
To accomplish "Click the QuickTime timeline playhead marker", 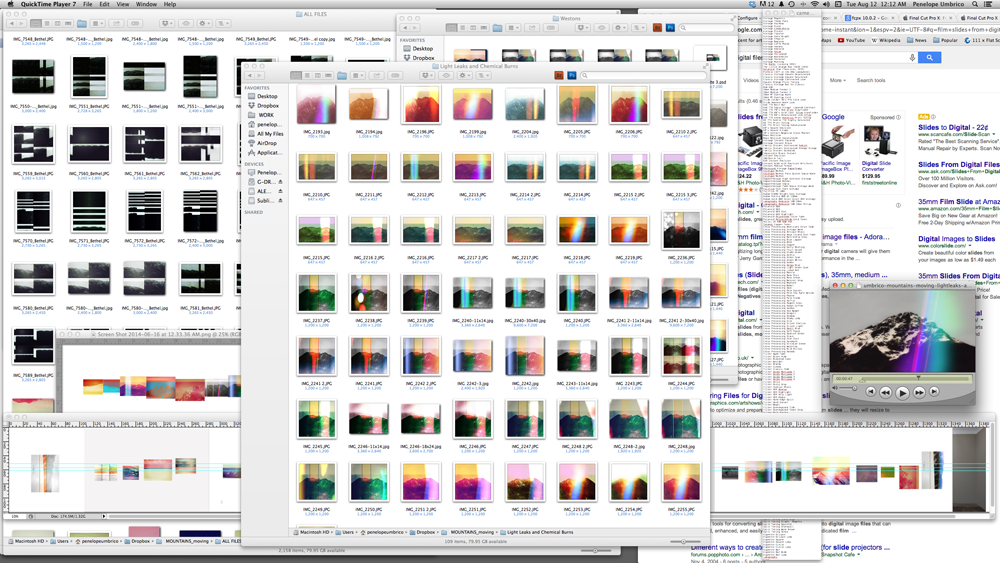I will point(919,377).
